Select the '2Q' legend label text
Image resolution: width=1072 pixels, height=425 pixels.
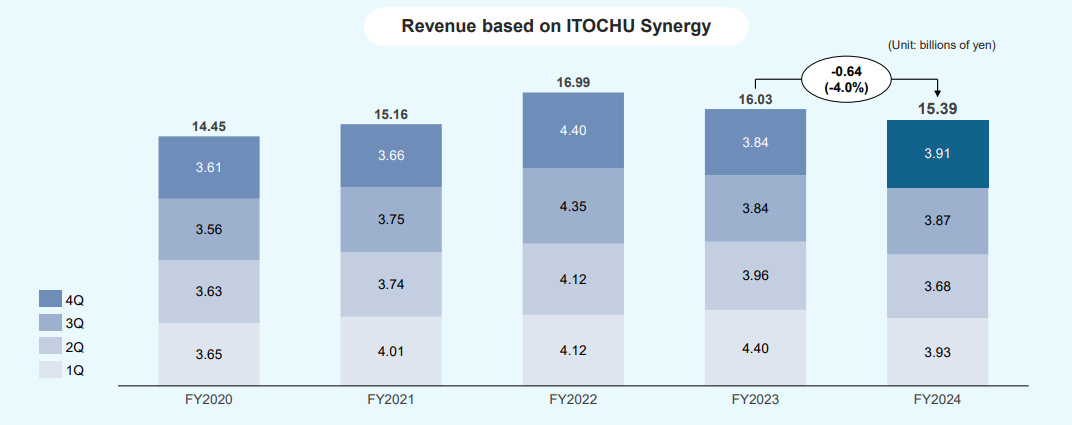[75, 347]
